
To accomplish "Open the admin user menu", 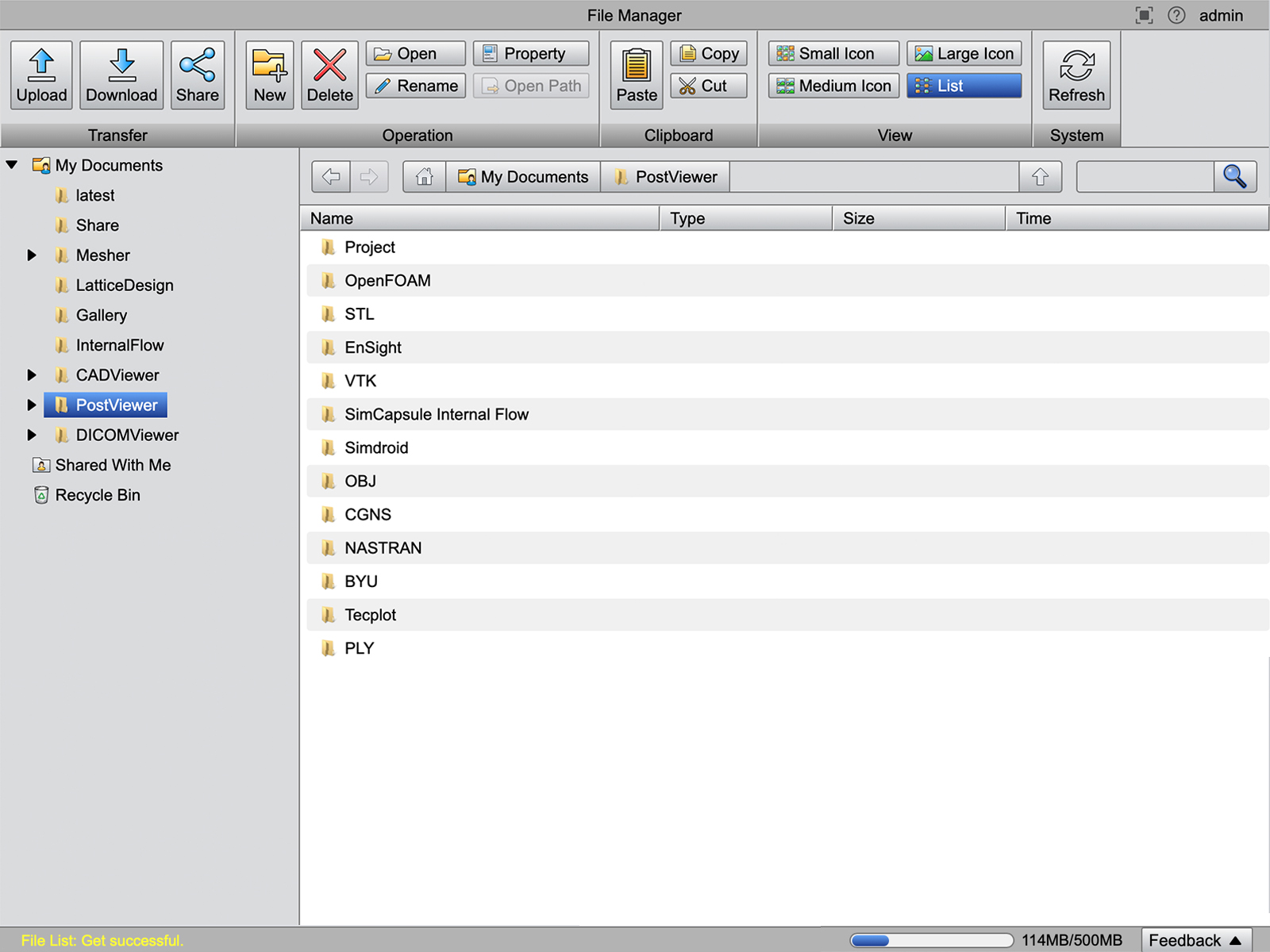I will [1221, 15].
